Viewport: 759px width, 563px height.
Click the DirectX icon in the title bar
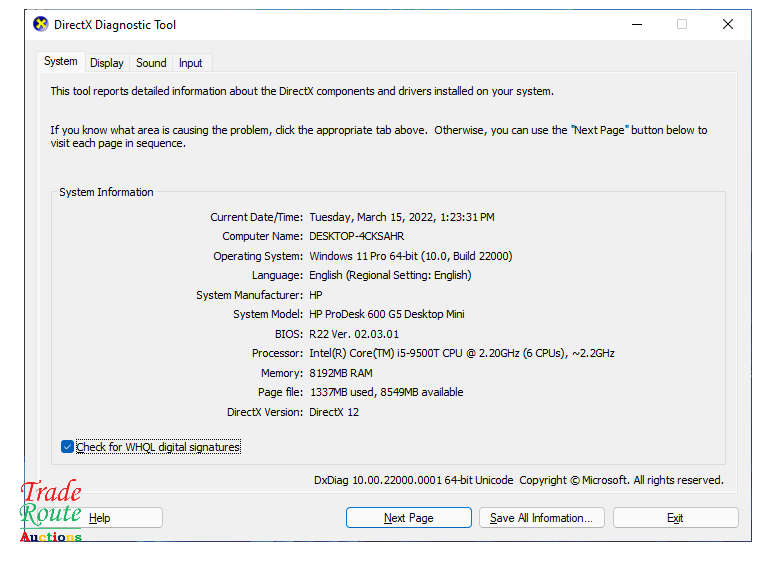[x=41, y=24]
